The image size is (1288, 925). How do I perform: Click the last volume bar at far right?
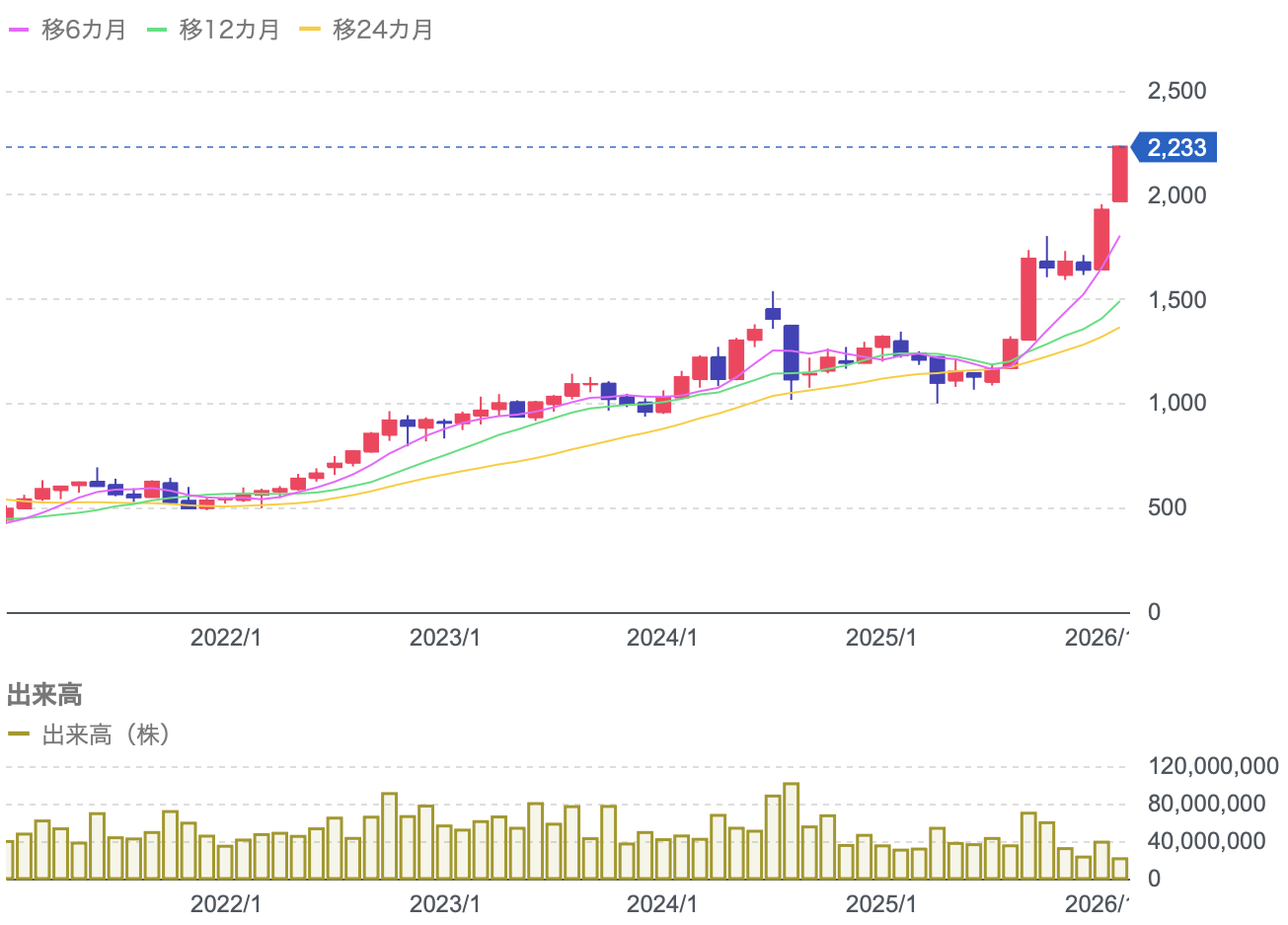click(1120, 868)
